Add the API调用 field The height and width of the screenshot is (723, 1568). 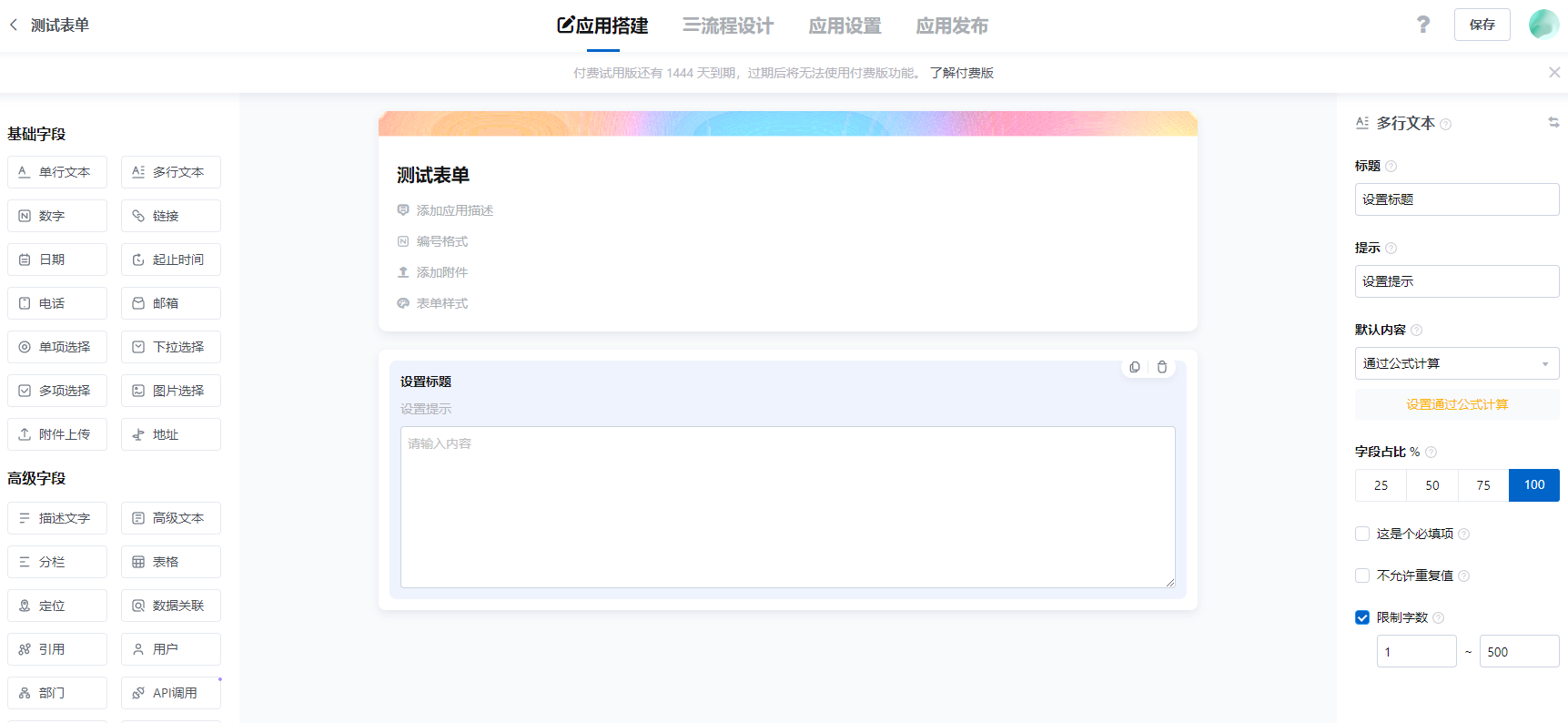tap(171, 693)
